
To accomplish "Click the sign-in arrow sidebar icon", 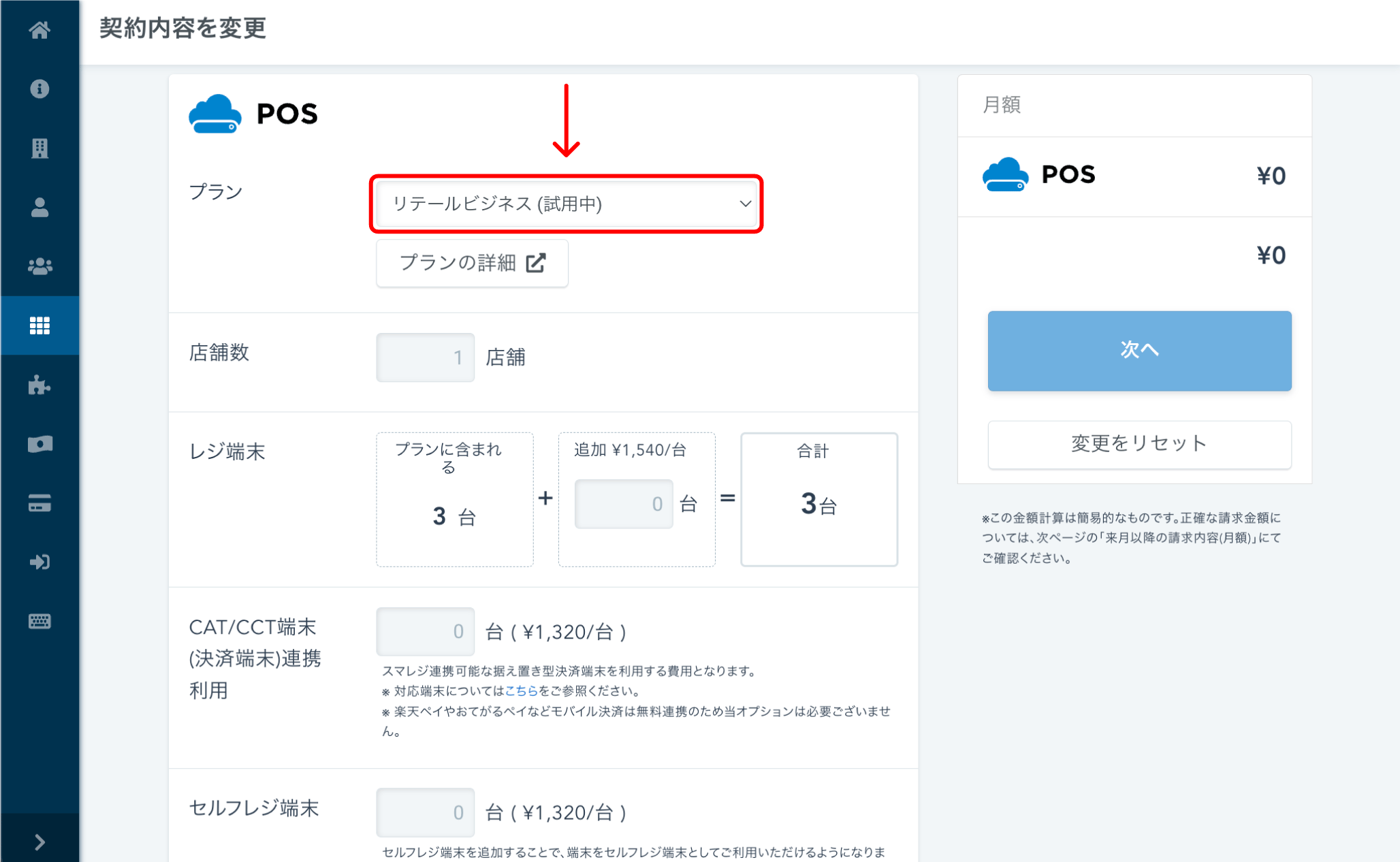I will pyautogui.click(x=39, y=562).
